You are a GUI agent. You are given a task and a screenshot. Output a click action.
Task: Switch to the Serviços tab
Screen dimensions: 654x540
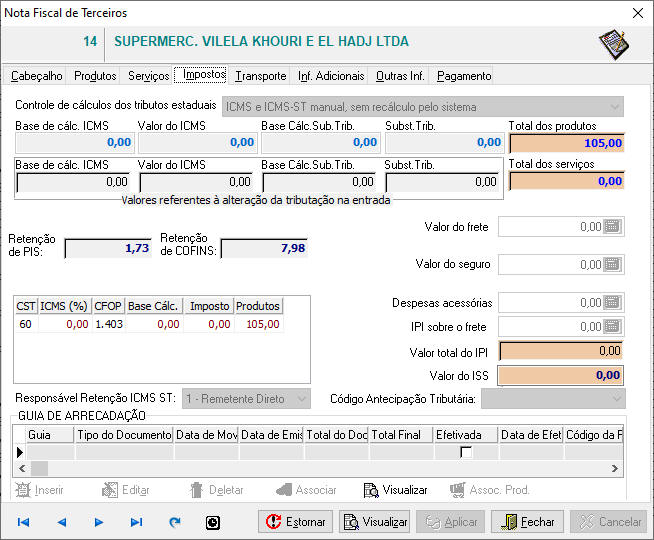(x=148, y=76)
